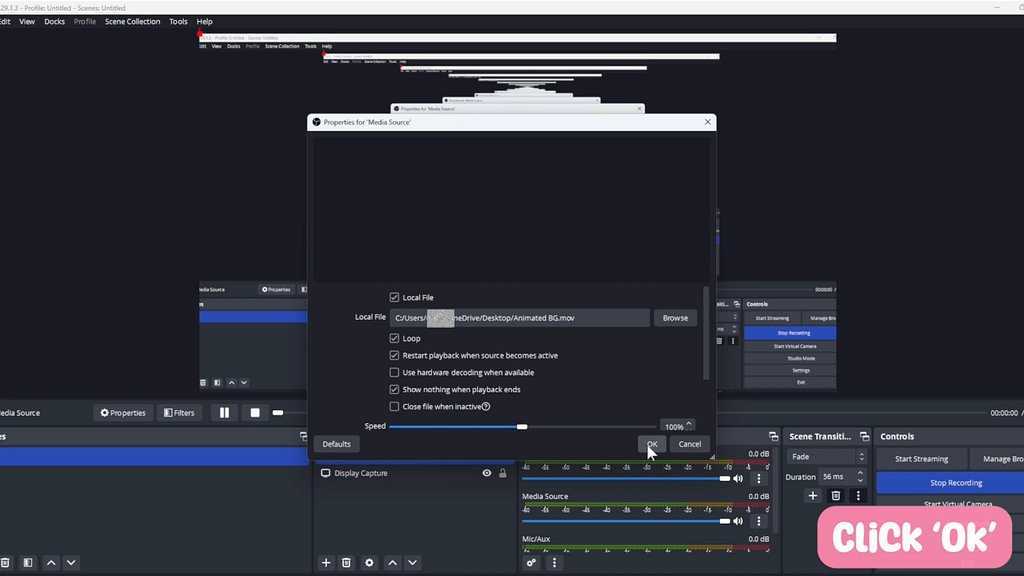The width and height of the screenshot is (1024, 576).
Task: Adjust the Duration 56 ms spinner arrows
Action: pyautogui.click(x=860, y=477)
